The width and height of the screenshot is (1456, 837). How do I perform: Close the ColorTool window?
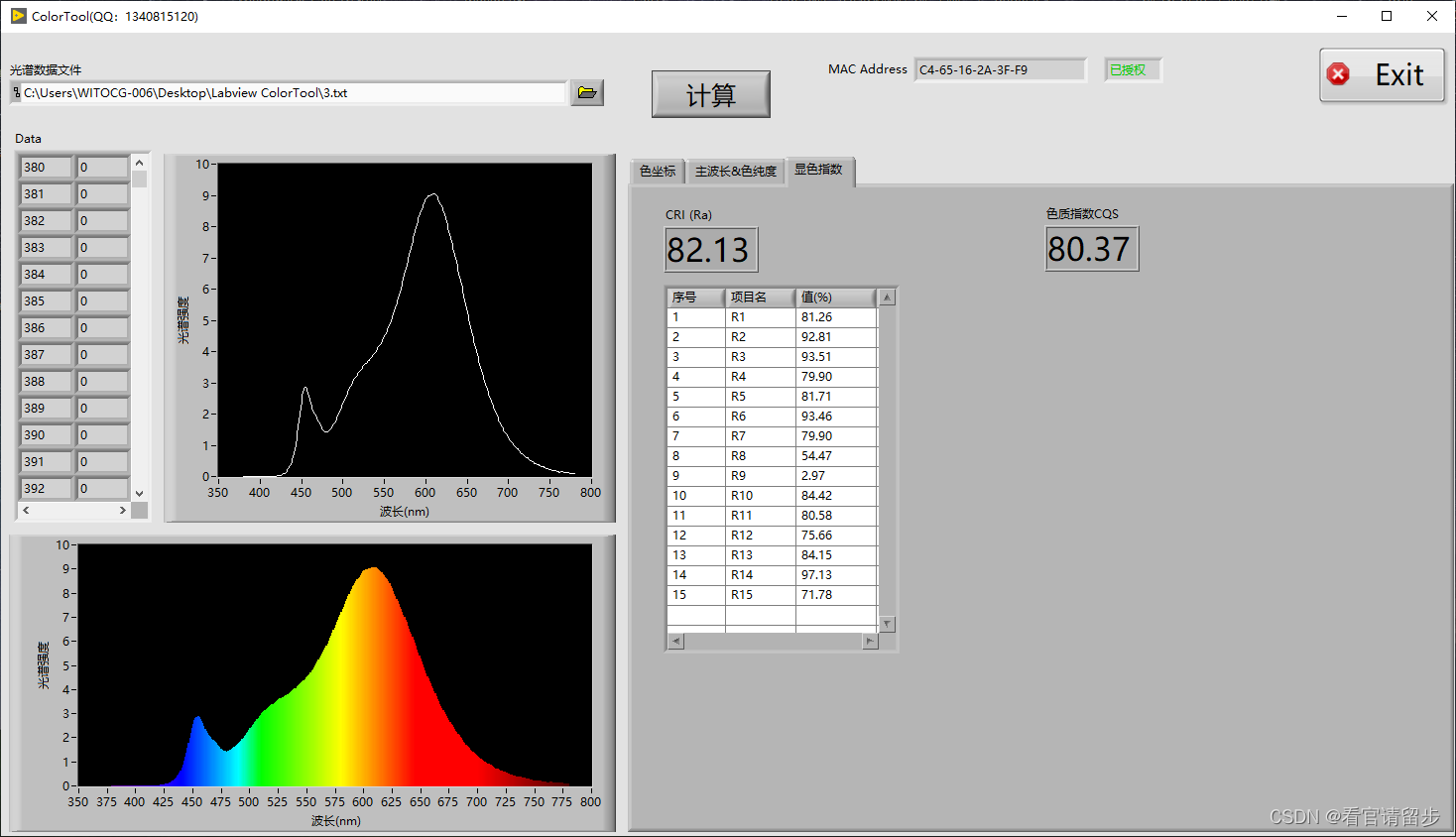1432,16
